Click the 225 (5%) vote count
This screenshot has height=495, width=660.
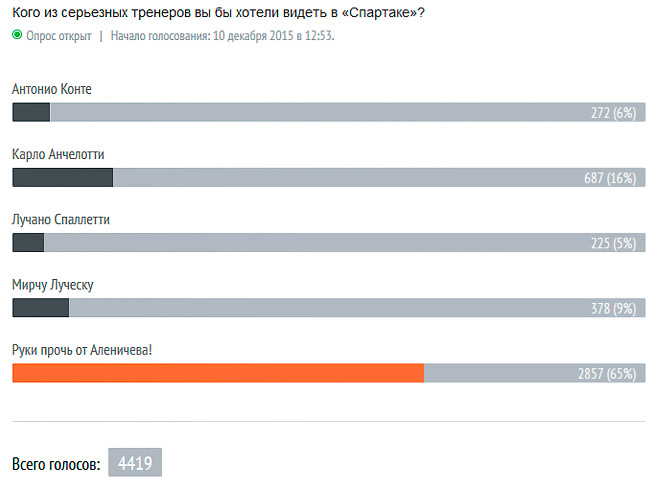[614, 243]
